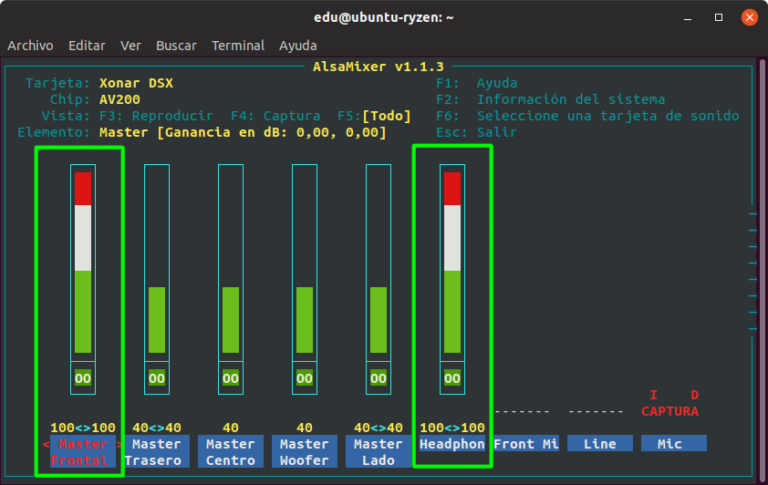Image resolution: width=768 pixels, height=485 pixels.
Task: Select the Master Lado channel label
Action: [x=378, y=452]
